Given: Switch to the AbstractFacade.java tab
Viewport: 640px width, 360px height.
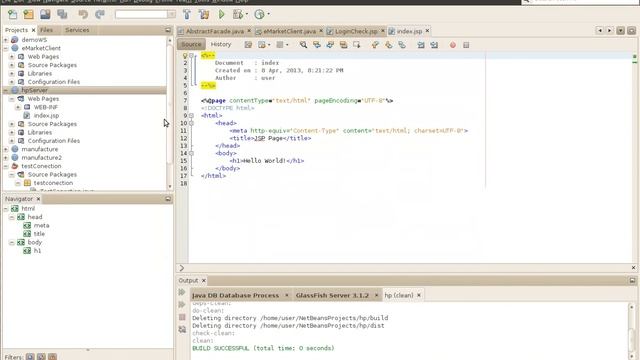Looking at the screenshot, I should pyautogui.click(x=215, y=31).
